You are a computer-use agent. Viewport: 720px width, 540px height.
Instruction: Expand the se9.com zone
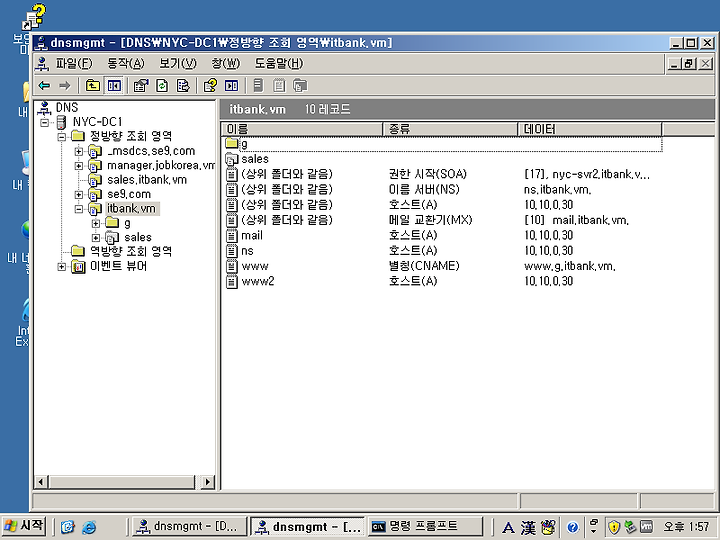click(x=79, y=194)
